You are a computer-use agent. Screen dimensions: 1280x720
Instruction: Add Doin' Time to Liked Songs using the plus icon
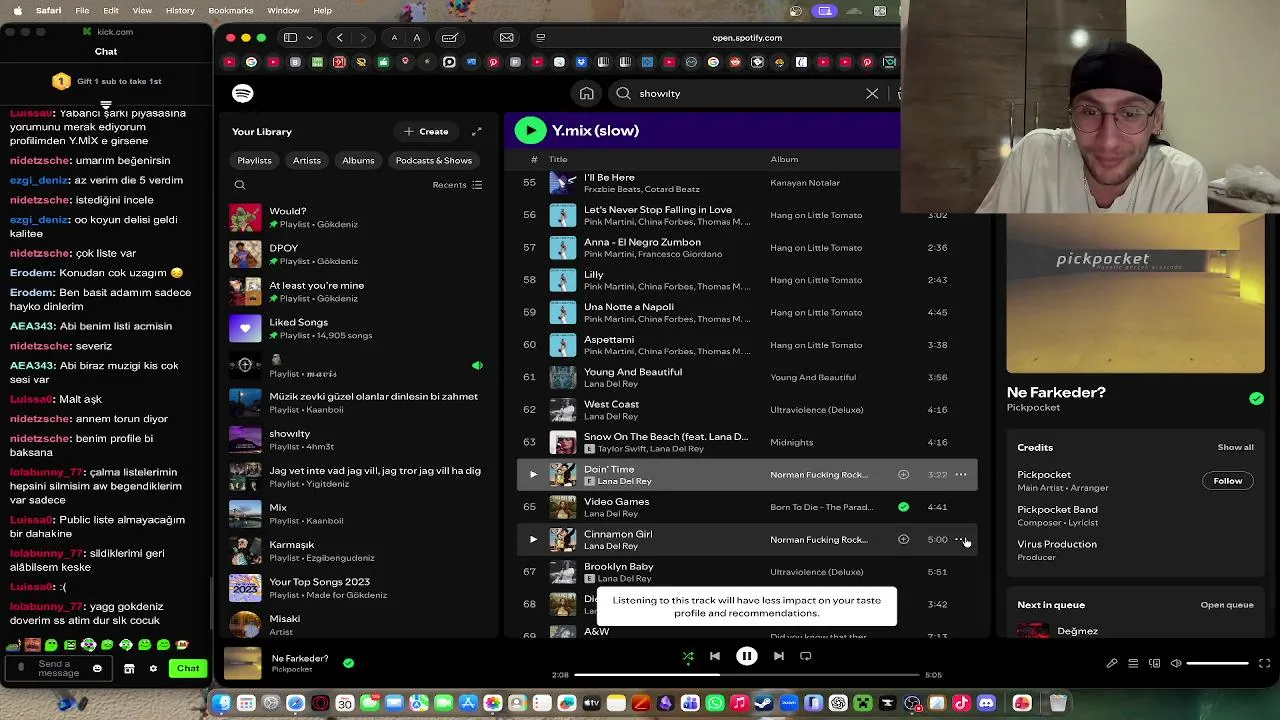(903, 475)
